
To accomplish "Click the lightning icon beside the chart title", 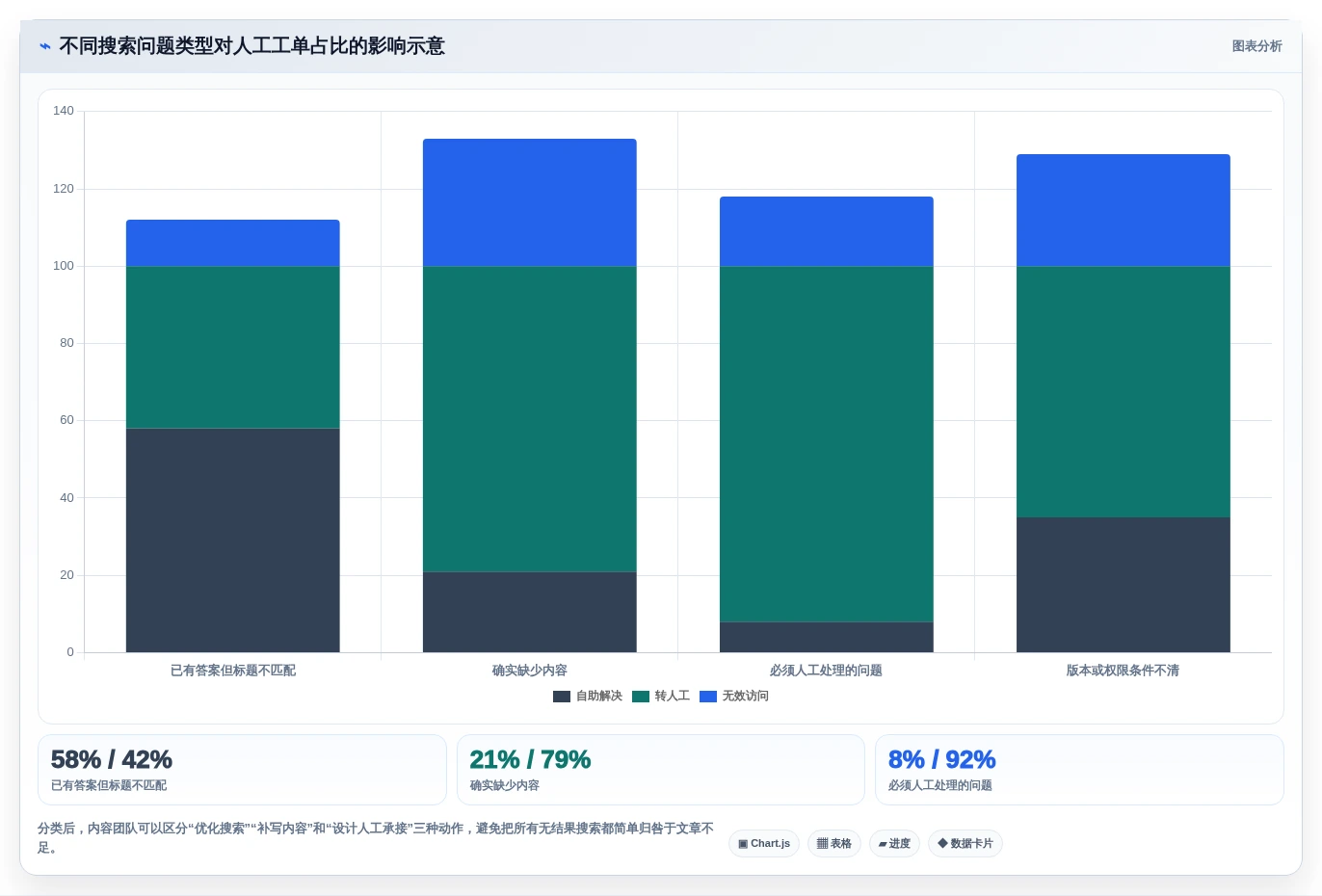I will [x=45, y=46].
